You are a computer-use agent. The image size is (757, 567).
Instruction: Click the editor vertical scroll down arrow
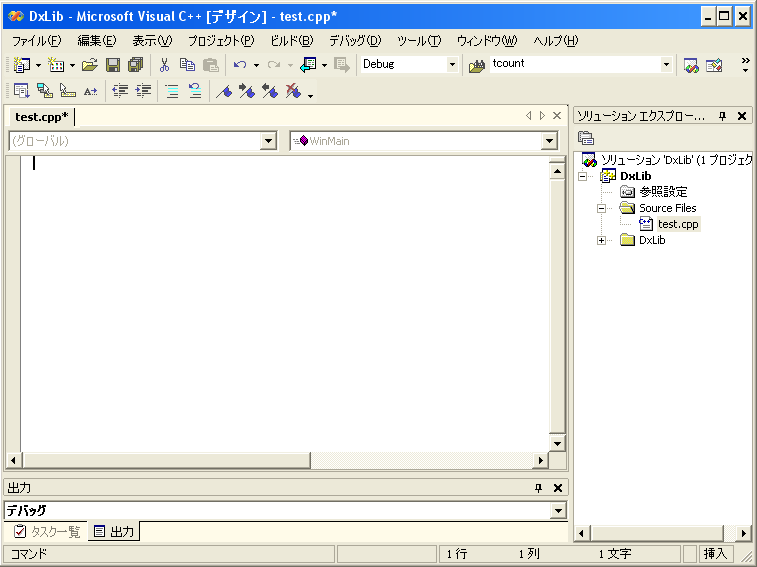click(557, 444)
